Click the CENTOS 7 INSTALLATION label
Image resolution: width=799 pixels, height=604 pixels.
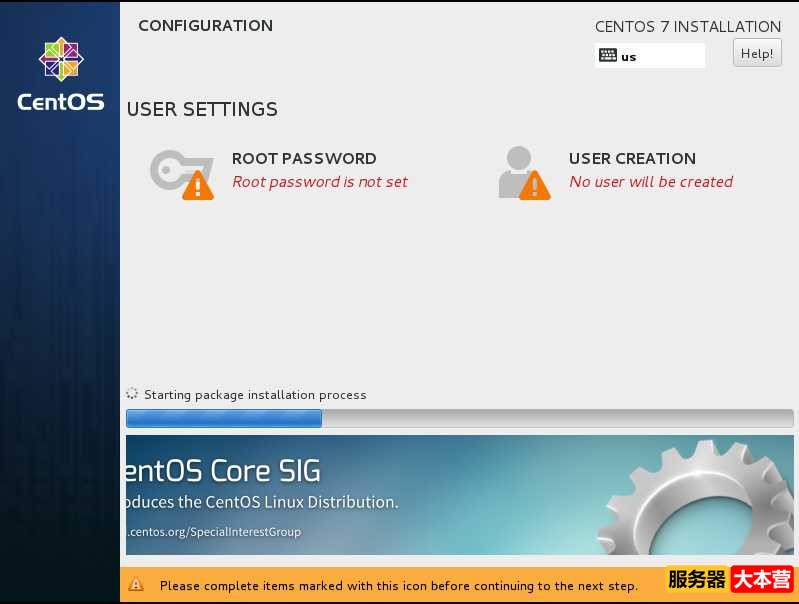pos(688,27)
